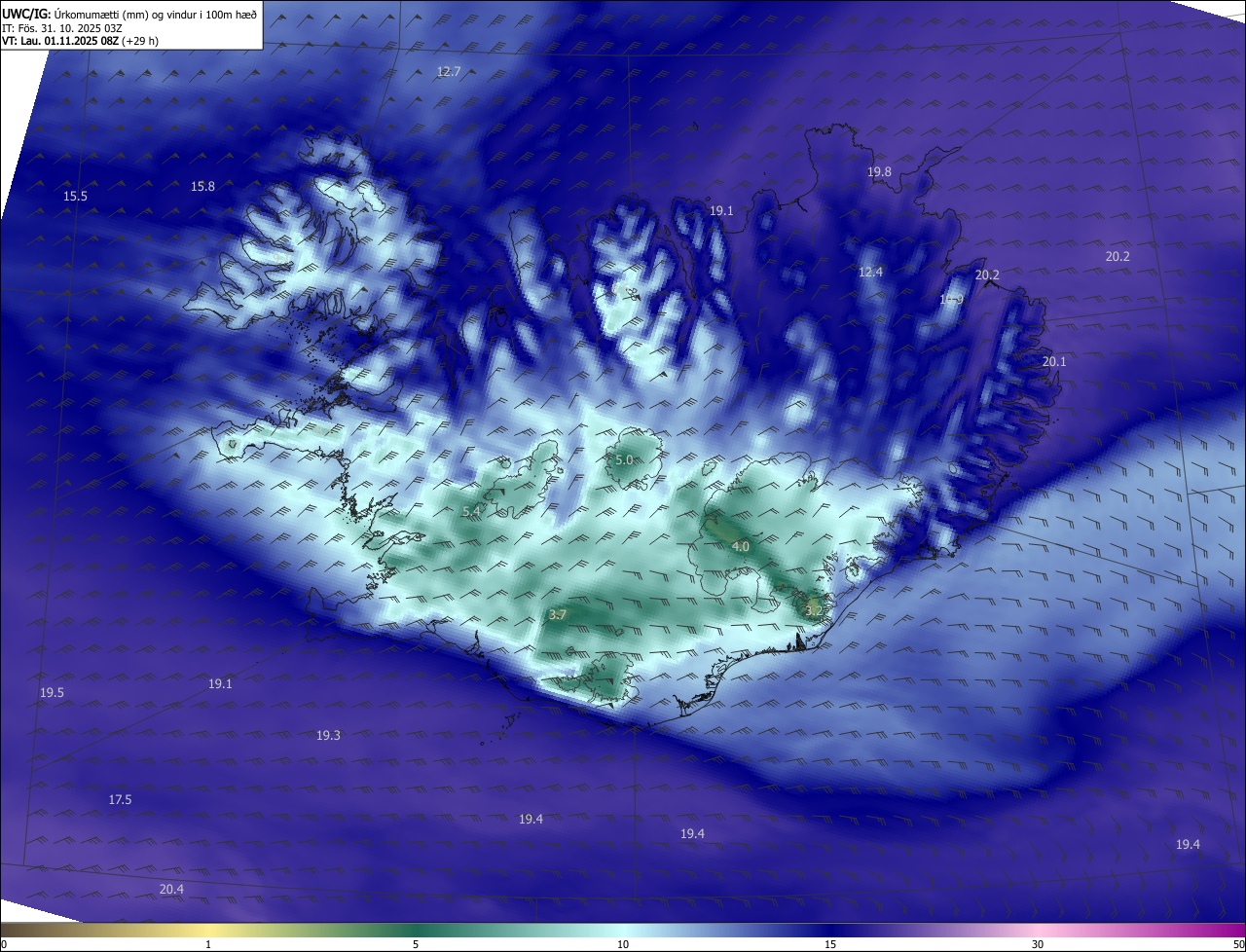Image resolution: width=1246 pixels, height=952 pixels.
Task: Click the 3.7 value label
Action: tap(558, 614)
